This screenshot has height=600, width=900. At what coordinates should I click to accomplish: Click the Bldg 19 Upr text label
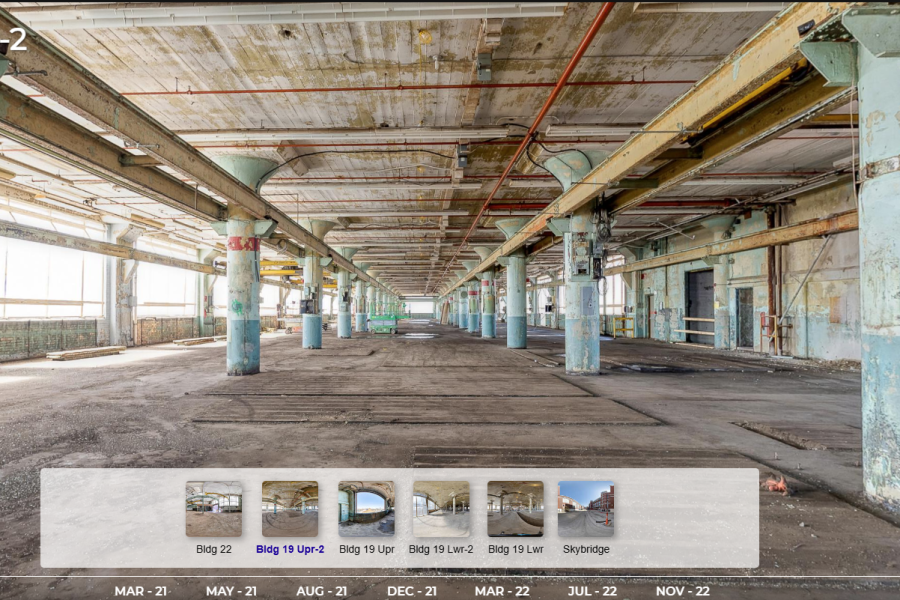[366, 549]
